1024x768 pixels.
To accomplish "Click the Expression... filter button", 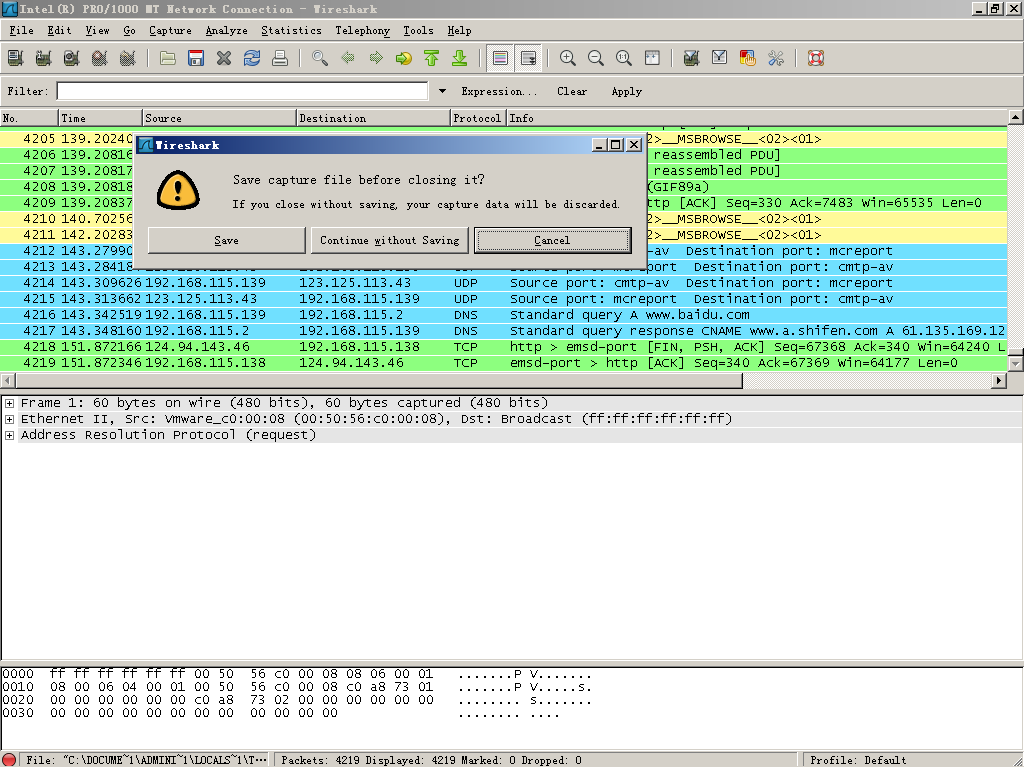I will click(x=499, y=91).
